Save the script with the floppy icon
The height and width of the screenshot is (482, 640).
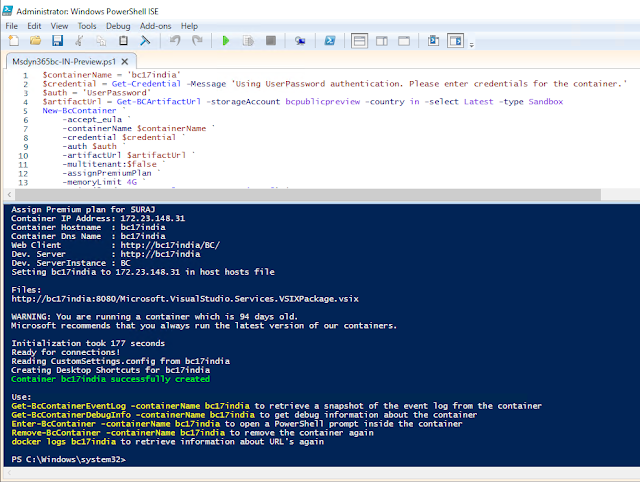[x=57, y=40]
